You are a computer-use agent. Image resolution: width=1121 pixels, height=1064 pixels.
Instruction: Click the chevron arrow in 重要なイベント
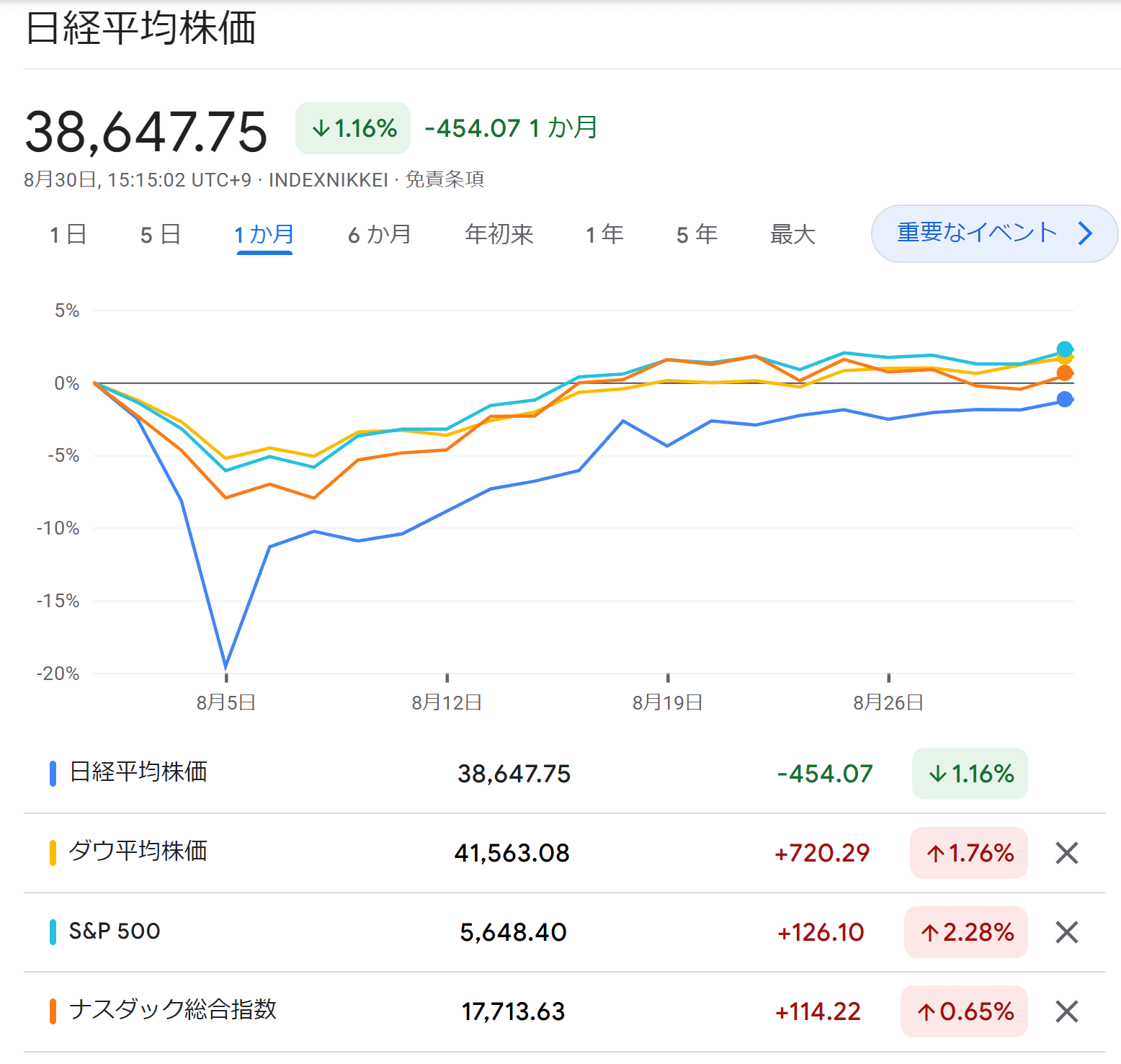tap(1086, 233)
